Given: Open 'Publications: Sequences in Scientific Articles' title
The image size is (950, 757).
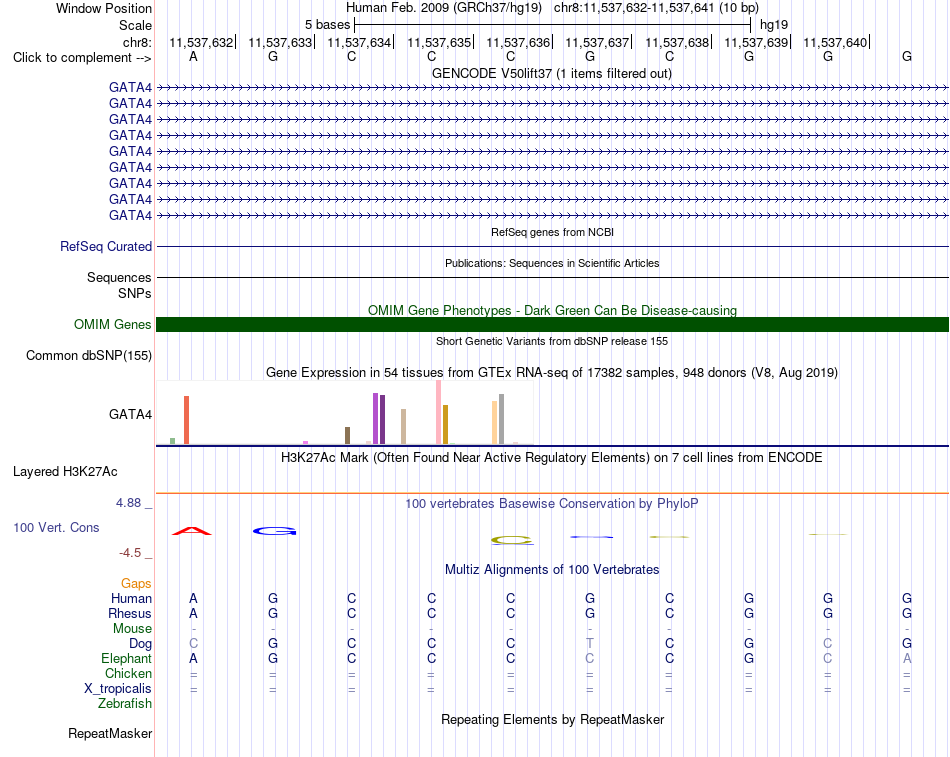Looking at the screenshot, I should click(552, 263).
